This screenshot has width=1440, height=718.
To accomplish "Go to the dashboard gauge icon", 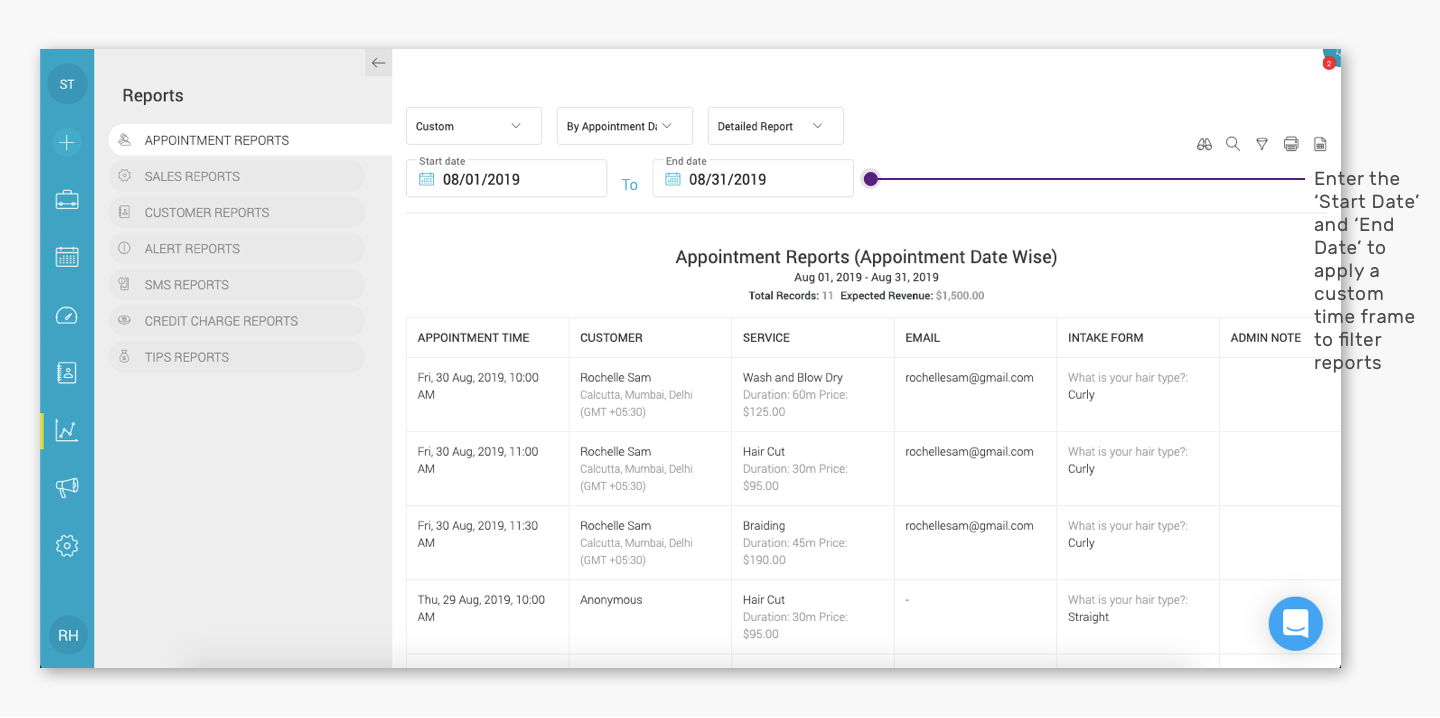I will tap(67, 315).
